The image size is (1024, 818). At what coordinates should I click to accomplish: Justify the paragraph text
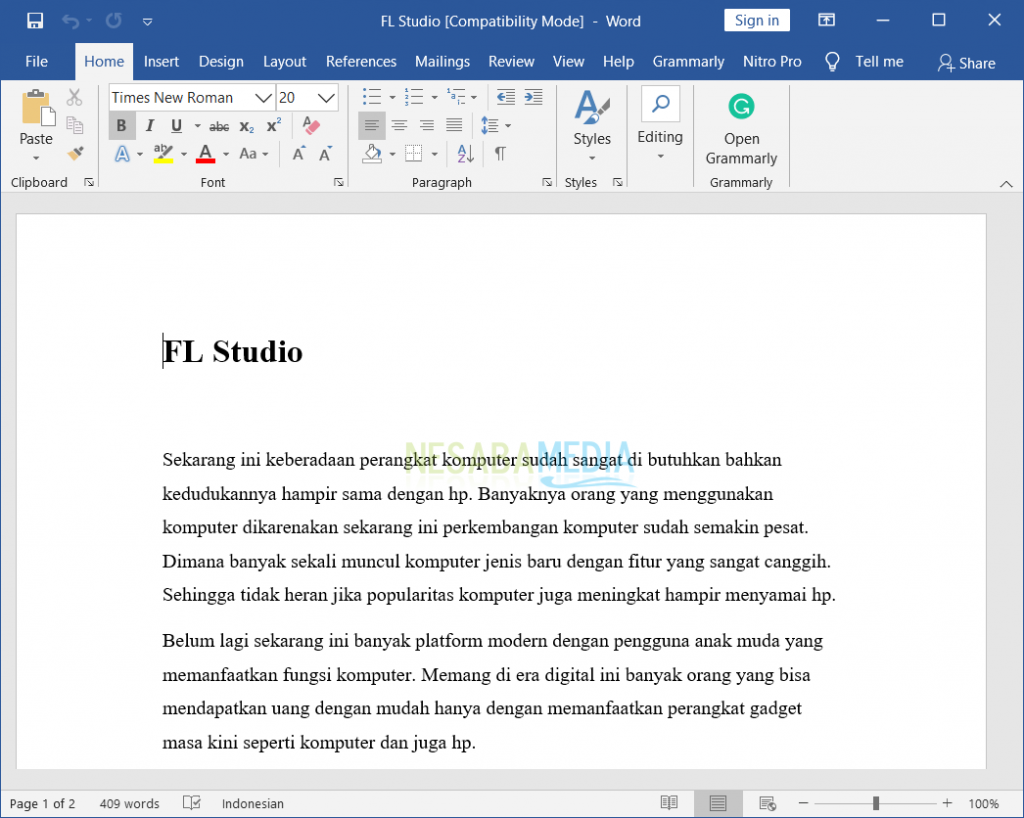pyautogui.click(x=454, y=125)
